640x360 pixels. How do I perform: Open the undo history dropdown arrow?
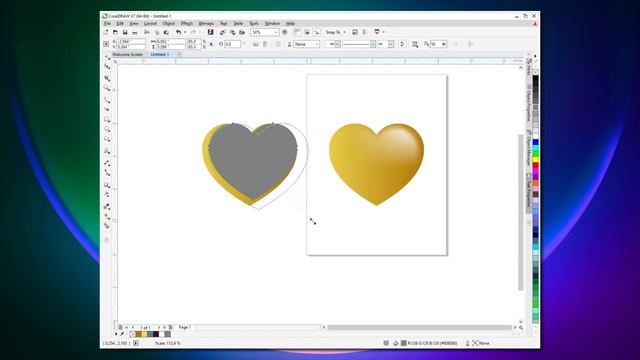(x=185, y=32)
